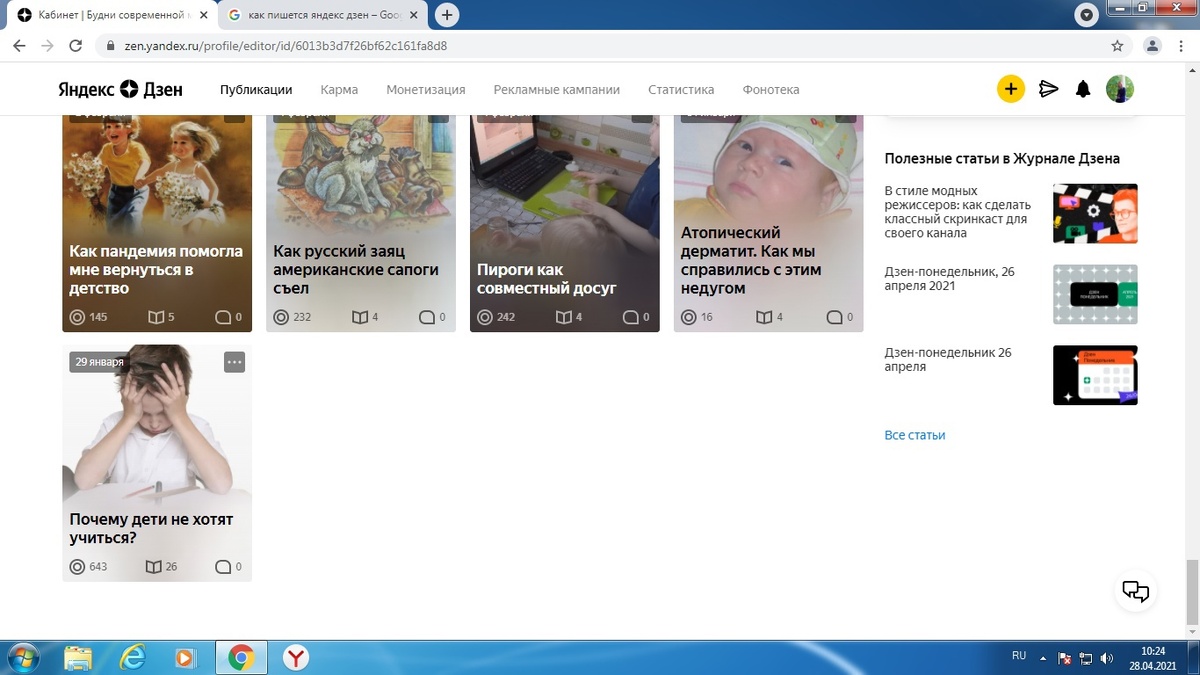This screenshot has height=675, width=1200.
Task: Click views icon showing 16 on dermatitis card
Action: (688, 317)
